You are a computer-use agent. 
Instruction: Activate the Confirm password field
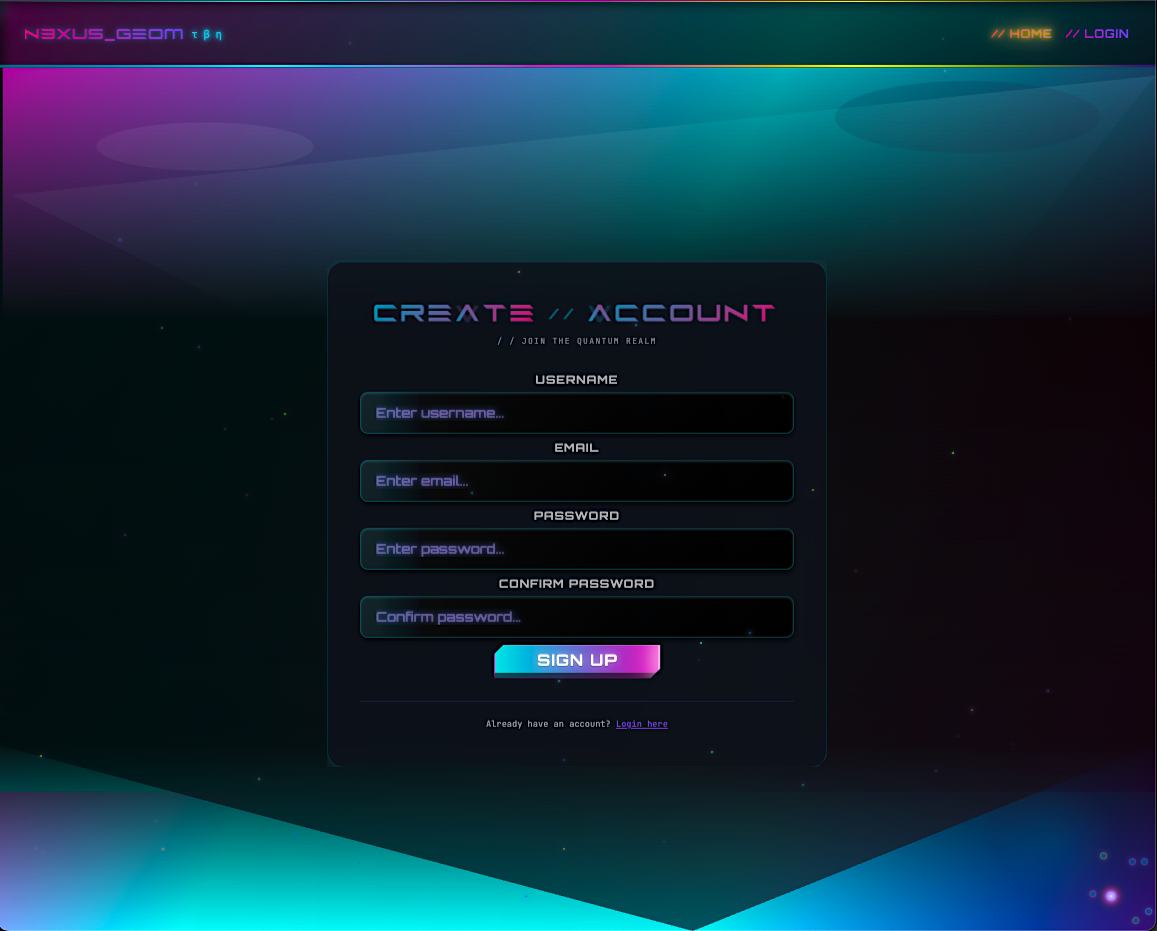[x=576, y=617]
